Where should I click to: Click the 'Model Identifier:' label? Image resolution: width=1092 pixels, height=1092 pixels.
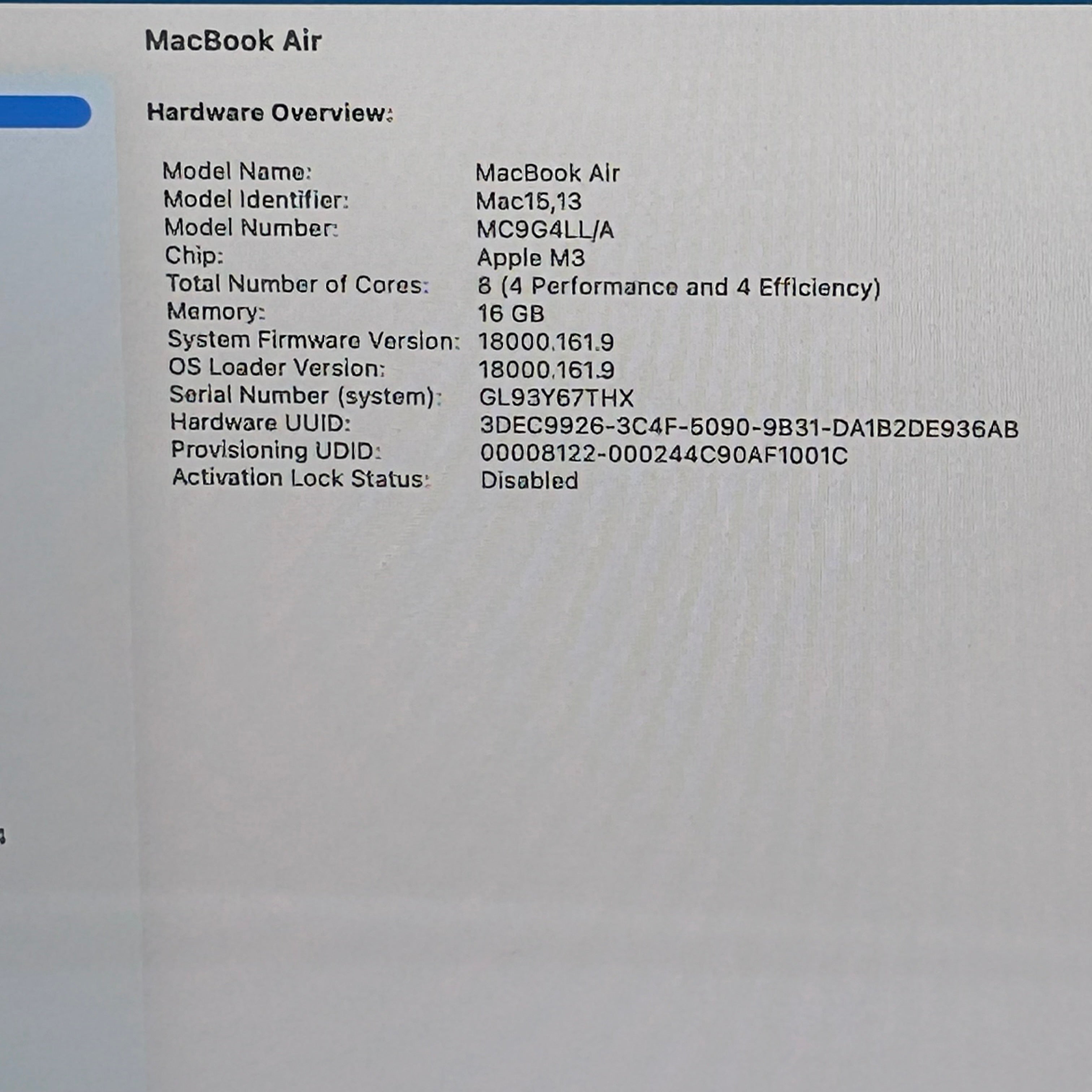256,200
